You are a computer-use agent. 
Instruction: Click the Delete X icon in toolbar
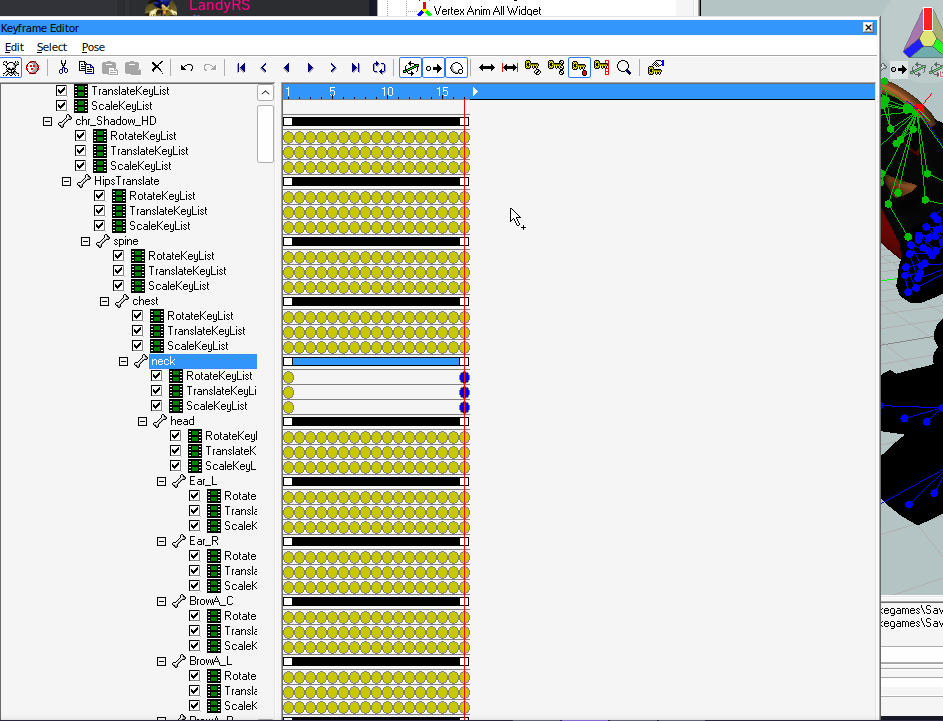(x=157, y=68)
